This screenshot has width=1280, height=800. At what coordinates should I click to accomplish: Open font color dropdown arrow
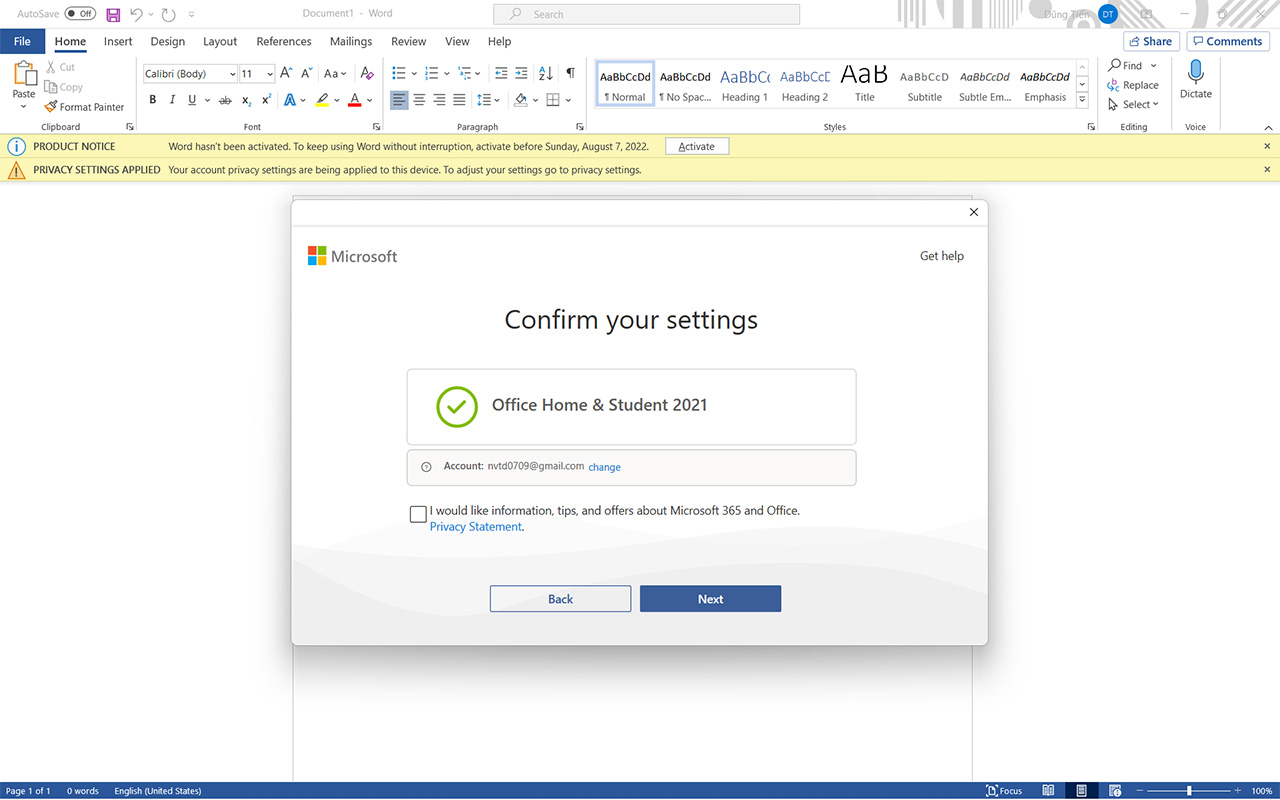point(369,100)
